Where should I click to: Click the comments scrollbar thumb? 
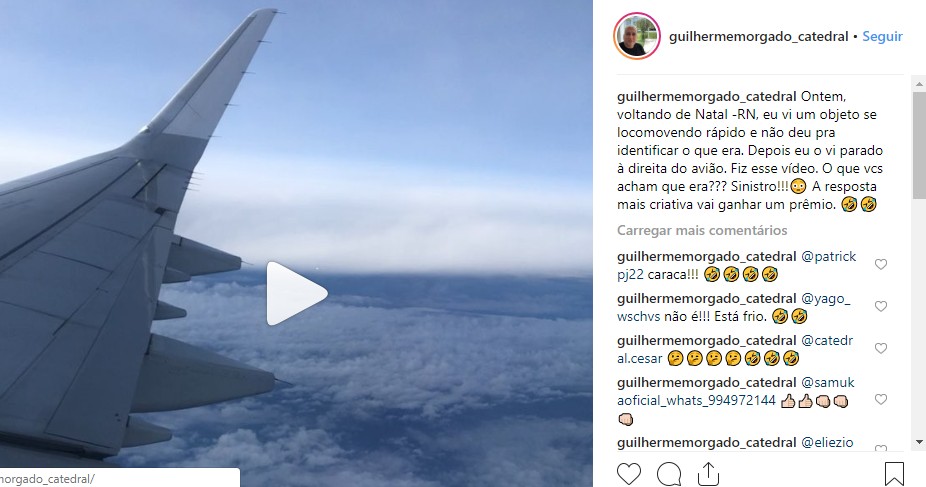coord(920,145)
